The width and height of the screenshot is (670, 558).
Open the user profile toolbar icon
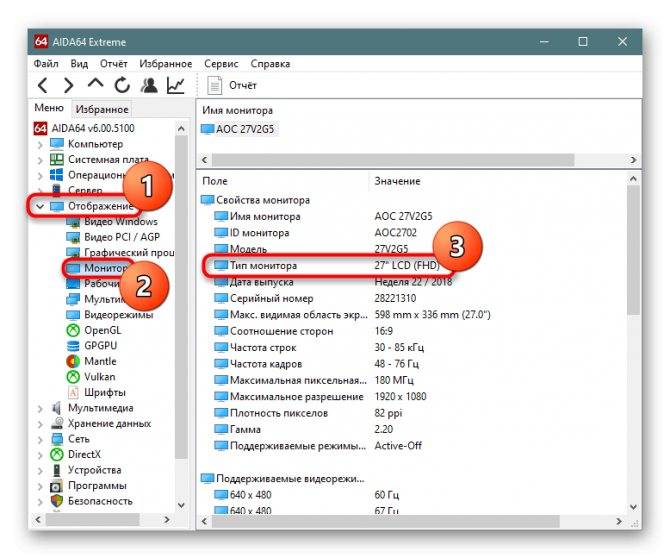149,85
